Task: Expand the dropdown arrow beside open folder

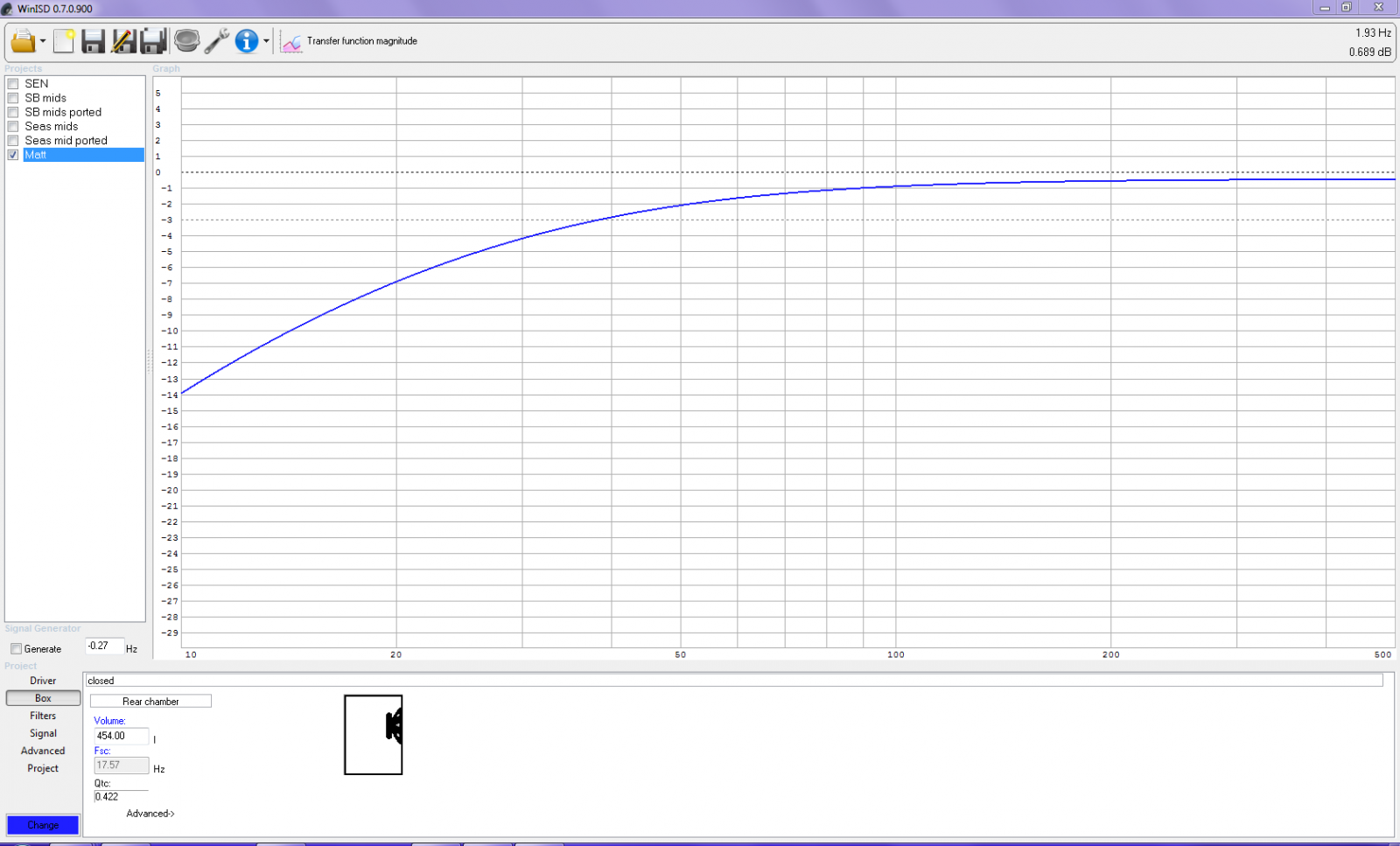Action: [x=43, y=41]
